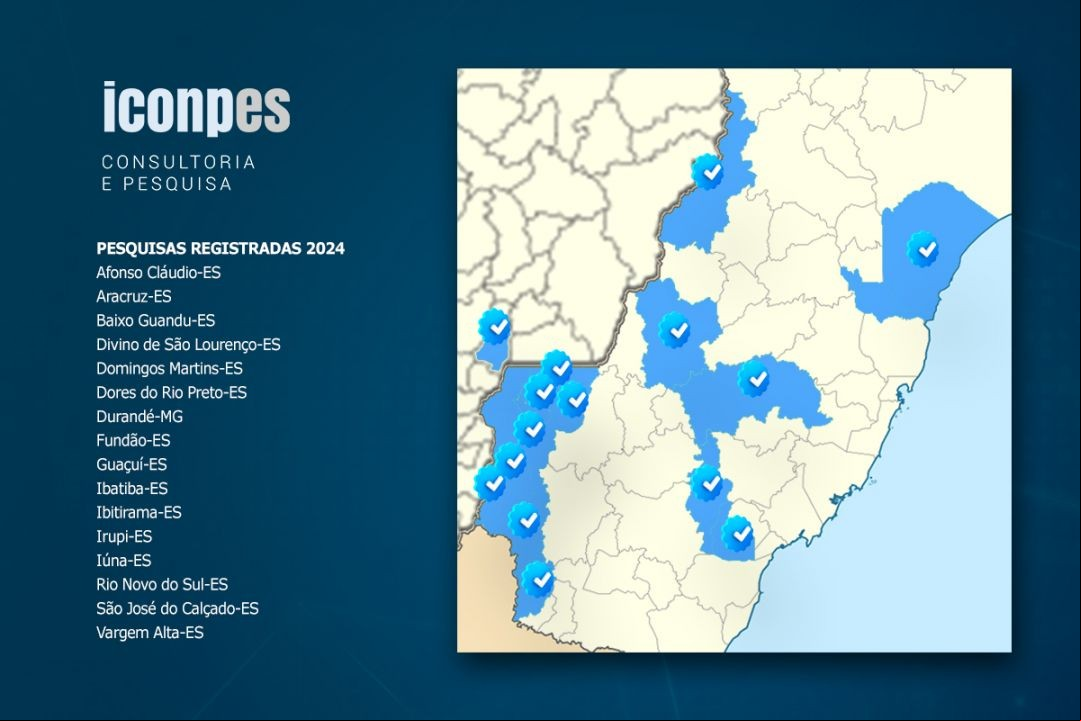This screenshot has width=1081, height=721.
Task: Click 'Baixo Guandu-ES' in the list
Action: 156,321
